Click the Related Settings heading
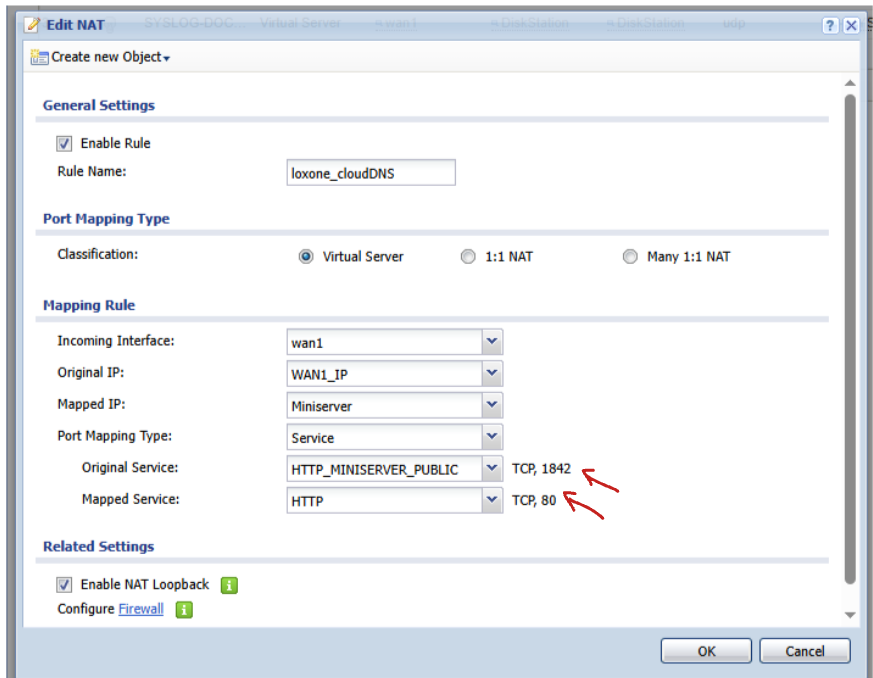Image resolution: width=873 pixels, height=678 pixels. point(99,546)
